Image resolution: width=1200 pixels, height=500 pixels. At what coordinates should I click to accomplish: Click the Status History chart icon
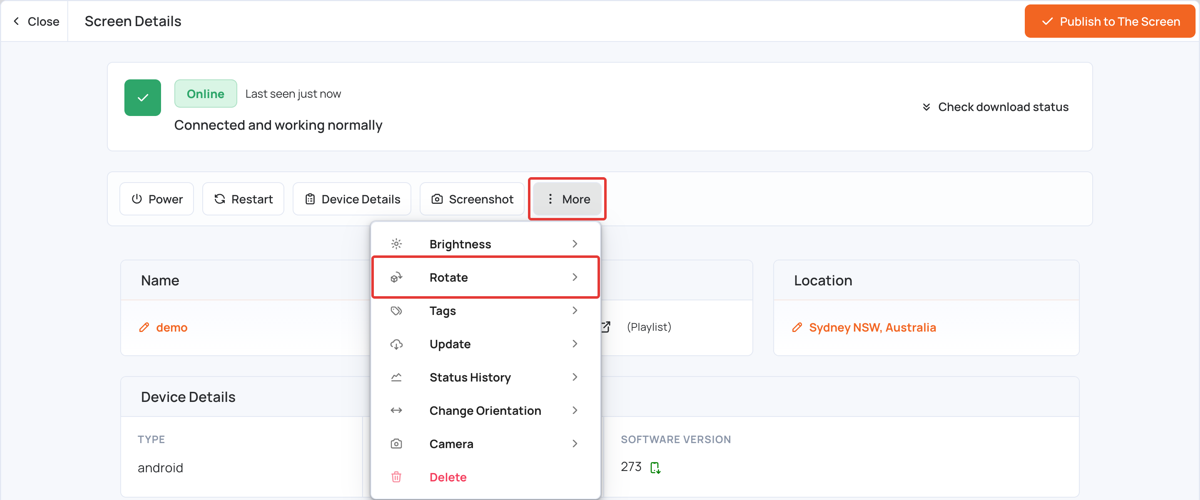[396, 377]
